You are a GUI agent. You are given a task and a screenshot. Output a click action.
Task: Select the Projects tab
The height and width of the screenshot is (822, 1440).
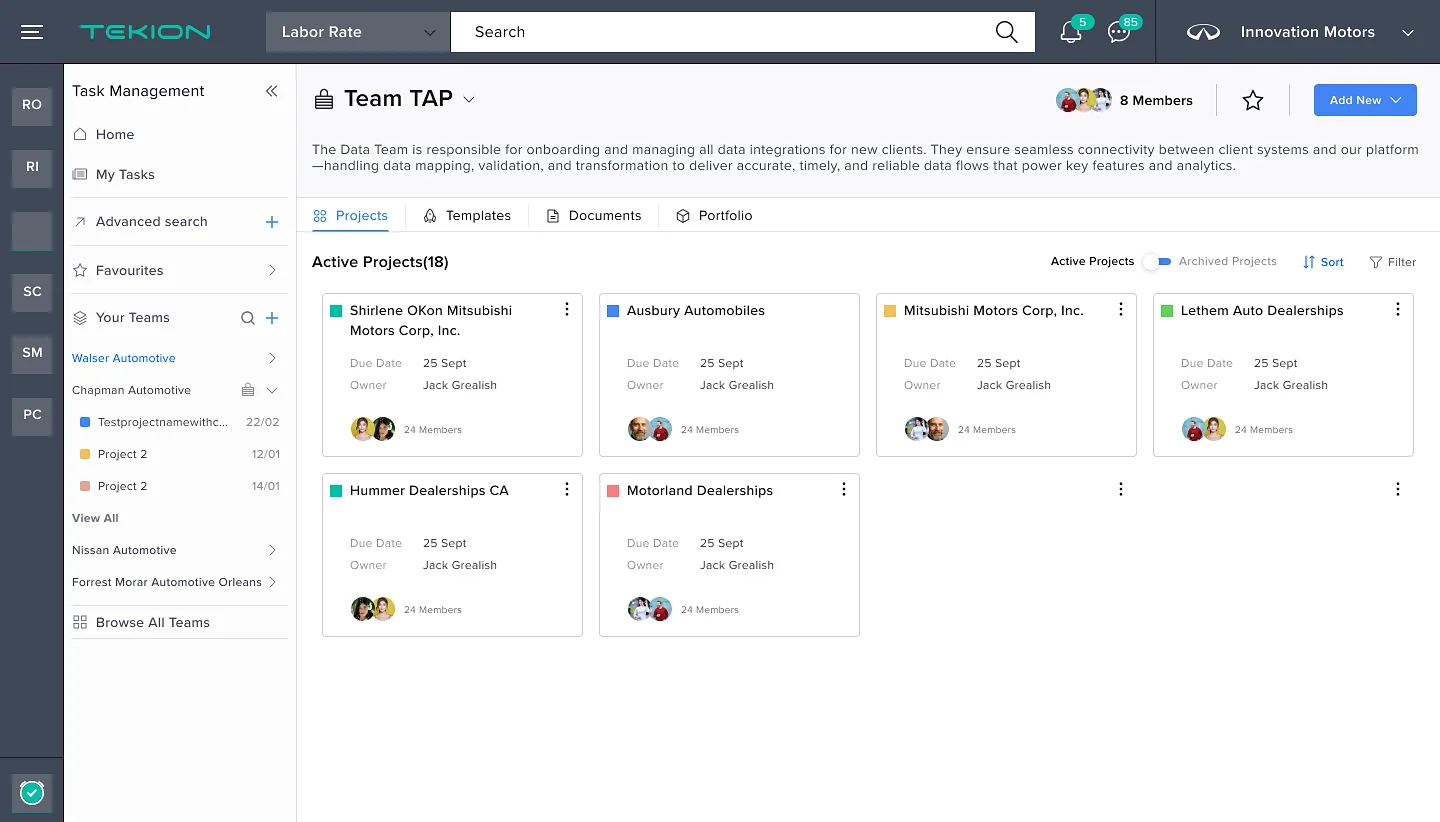(350, 216)
